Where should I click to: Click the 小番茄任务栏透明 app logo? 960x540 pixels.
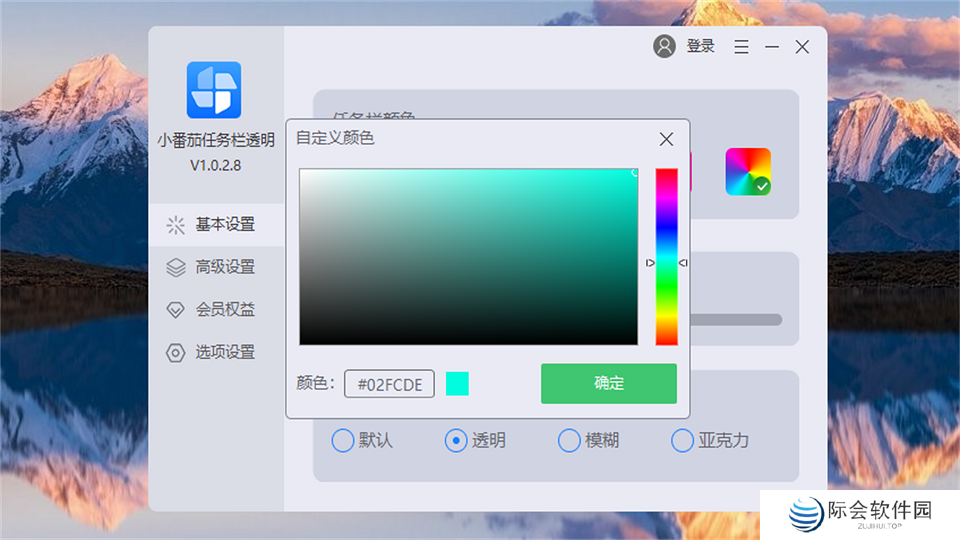[x=214, y=90]
